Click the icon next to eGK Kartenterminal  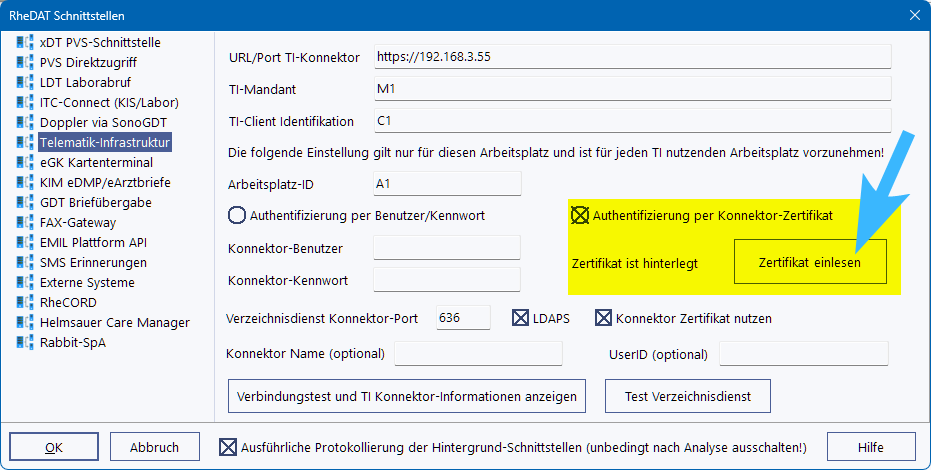point(25,163)
